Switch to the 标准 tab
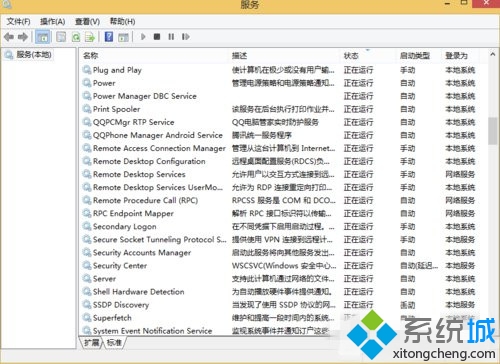 [x=114, y=342]
